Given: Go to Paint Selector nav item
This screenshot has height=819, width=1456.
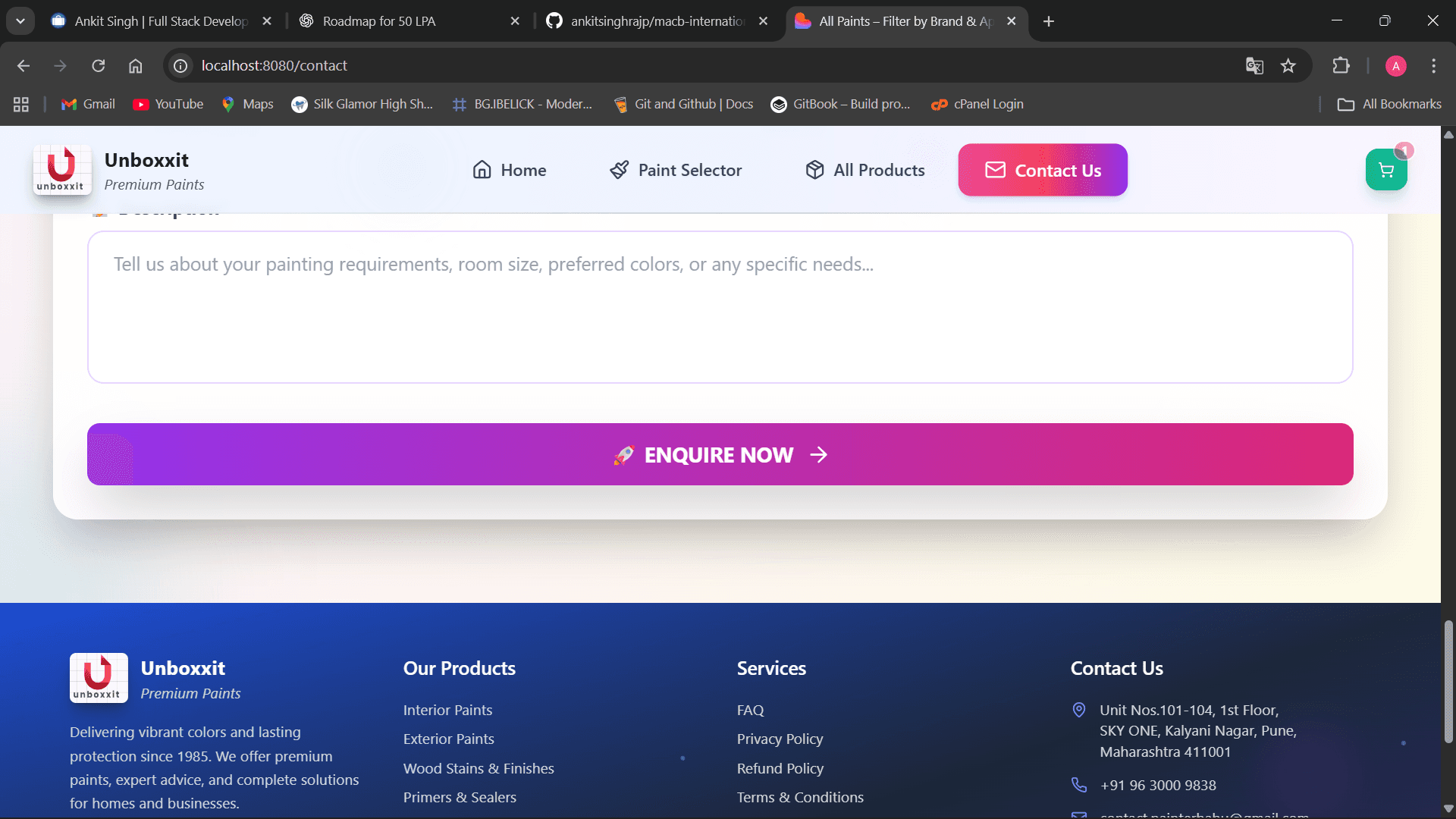Looking at the screenshot, I should coord(676,170).
